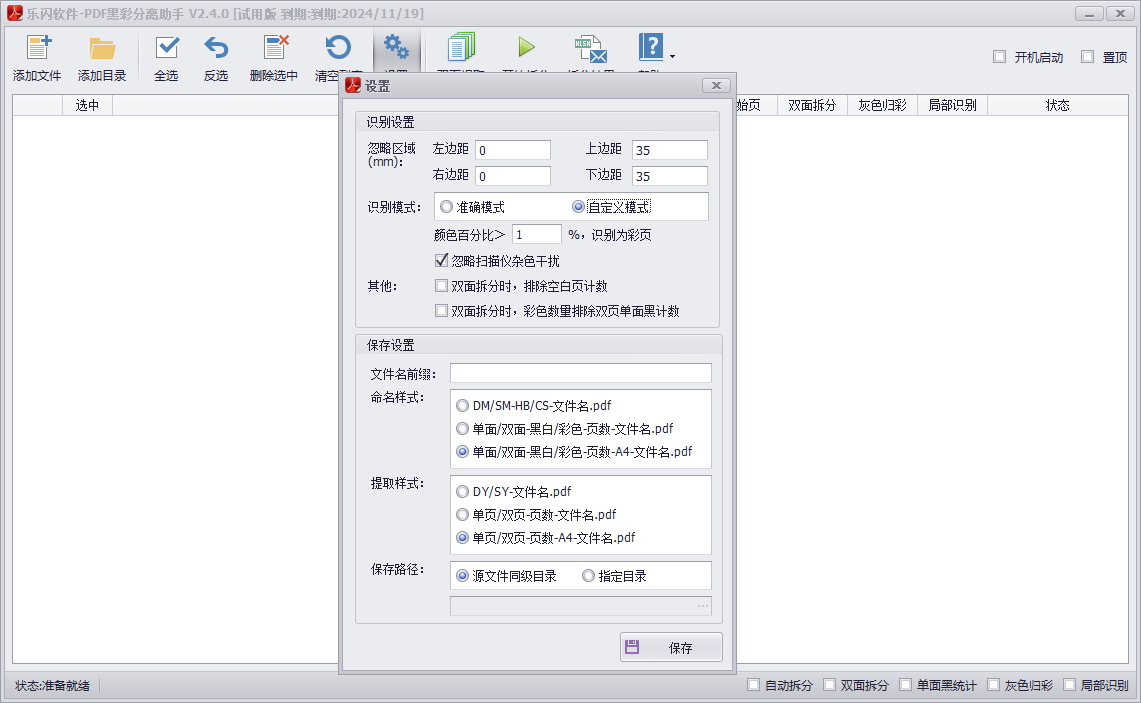Minimize the main application window
The width and height of the screenshot is (1141, 703).
1089,13
